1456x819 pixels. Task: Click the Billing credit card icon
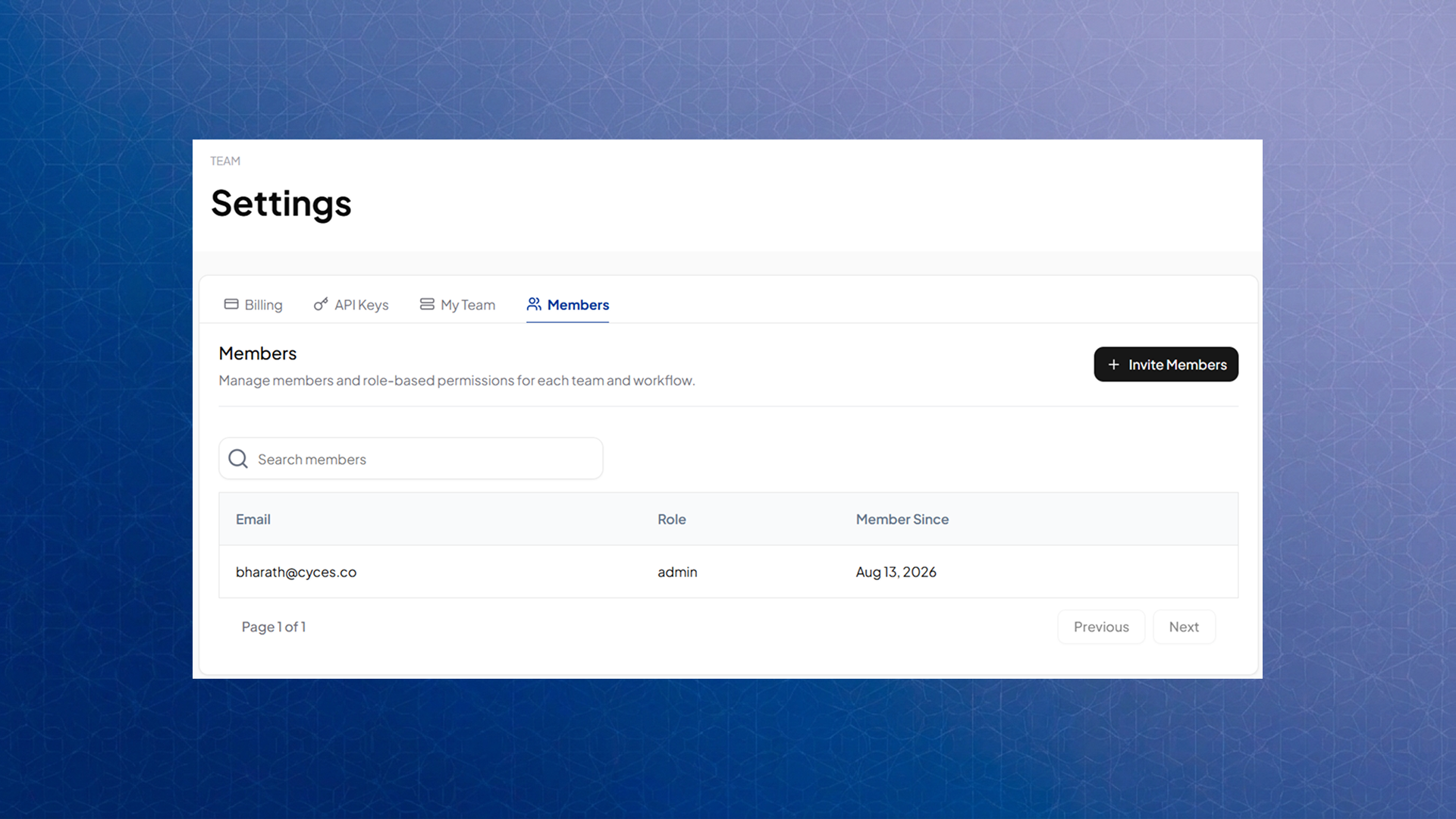(x=231, y=304)
